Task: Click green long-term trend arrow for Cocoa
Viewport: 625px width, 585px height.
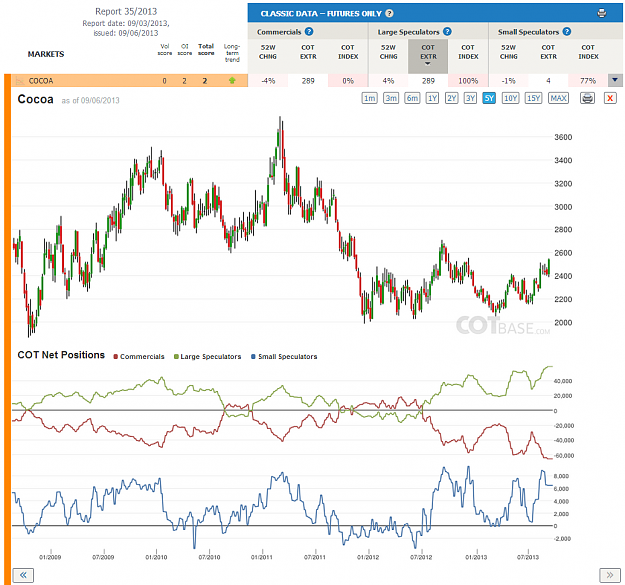Action: [x=232, y=81]
